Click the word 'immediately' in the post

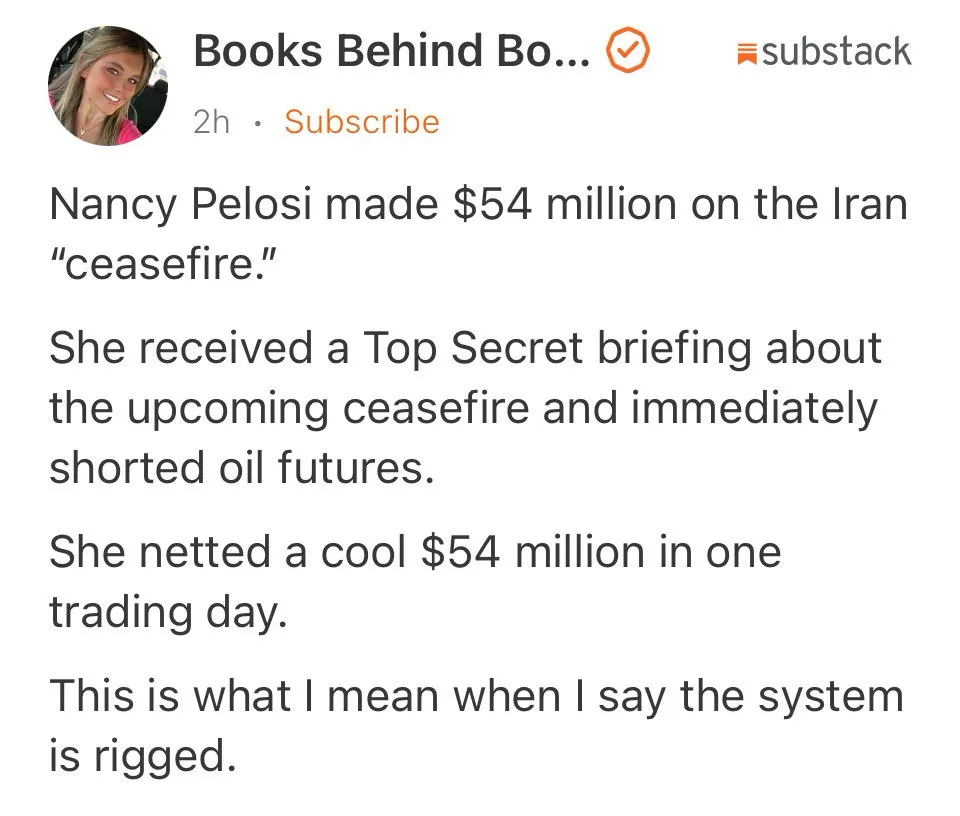[768, 409]
